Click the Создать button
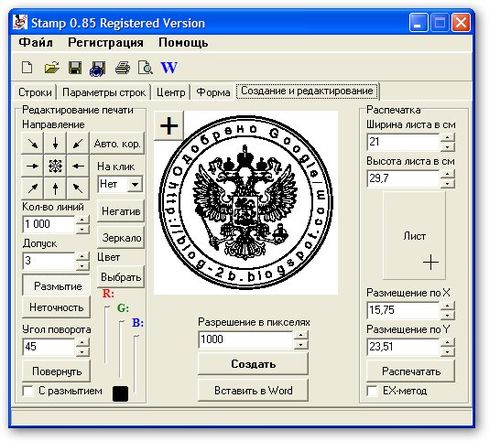The width and height of the screenshot is (500, 441). point(253,364)
